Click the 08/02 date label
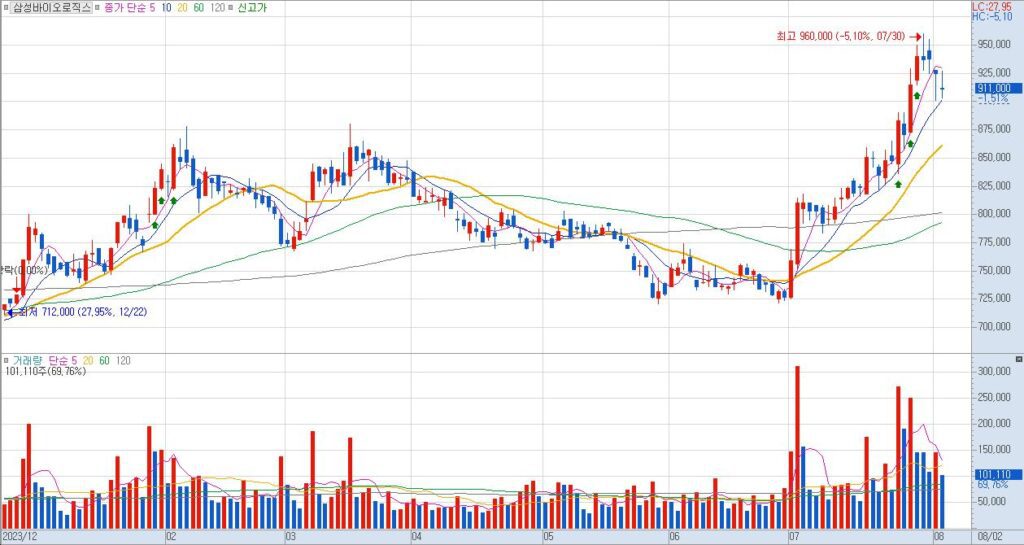 pyautogui.click(x=989, y=536)
